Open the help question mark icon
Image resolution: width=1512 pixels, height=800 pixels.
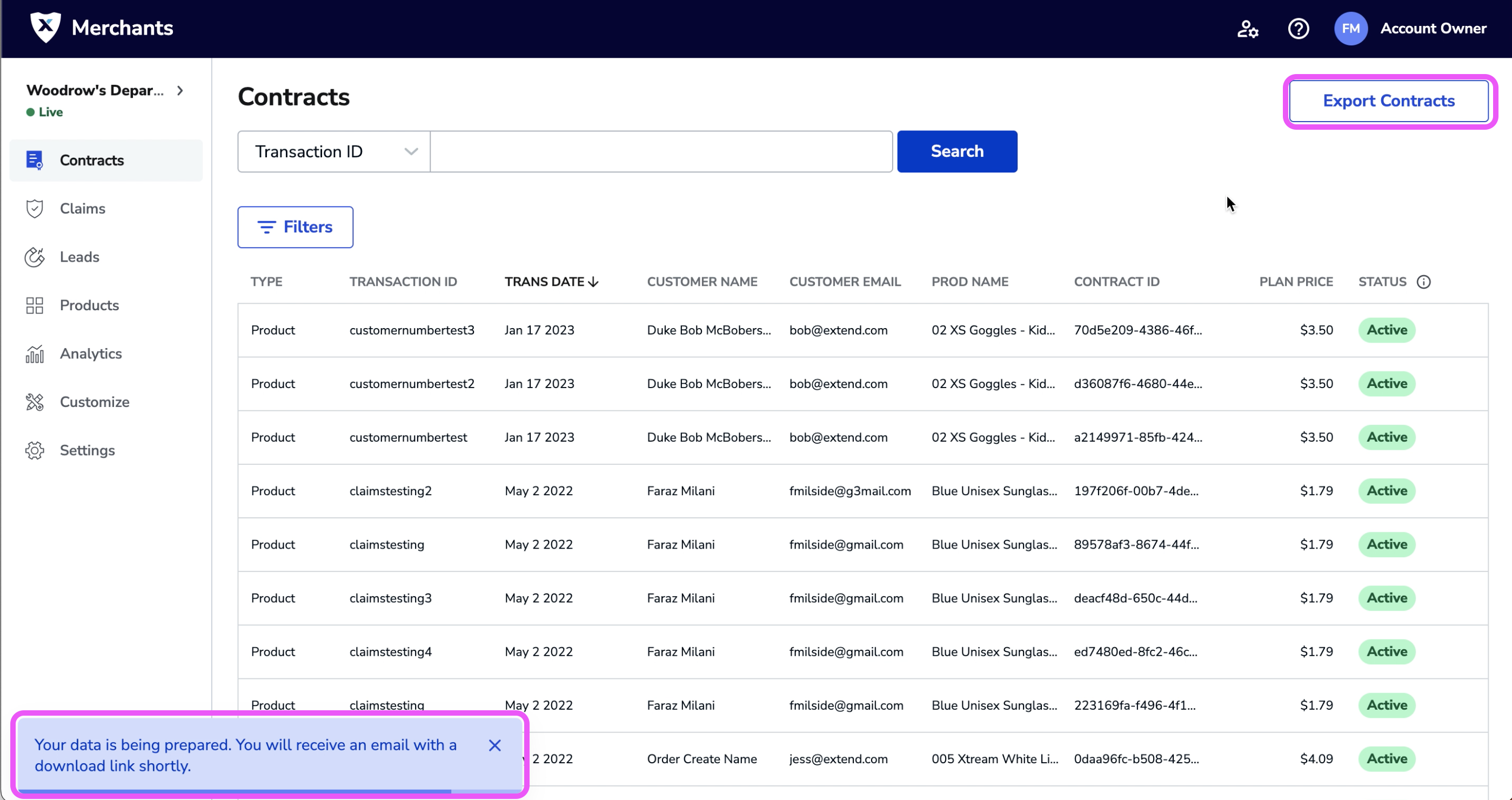(1298, 29)
